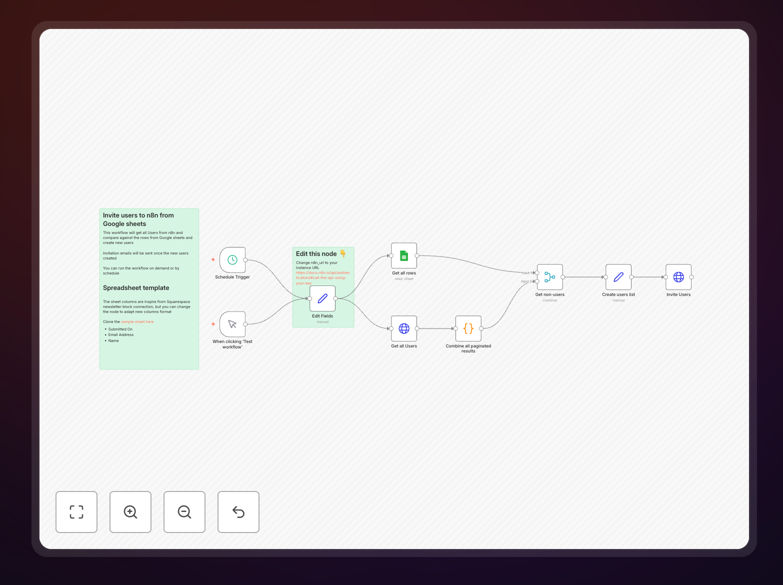Click the 'Create users list' label
783x585 pixels.
pos(618,294)
